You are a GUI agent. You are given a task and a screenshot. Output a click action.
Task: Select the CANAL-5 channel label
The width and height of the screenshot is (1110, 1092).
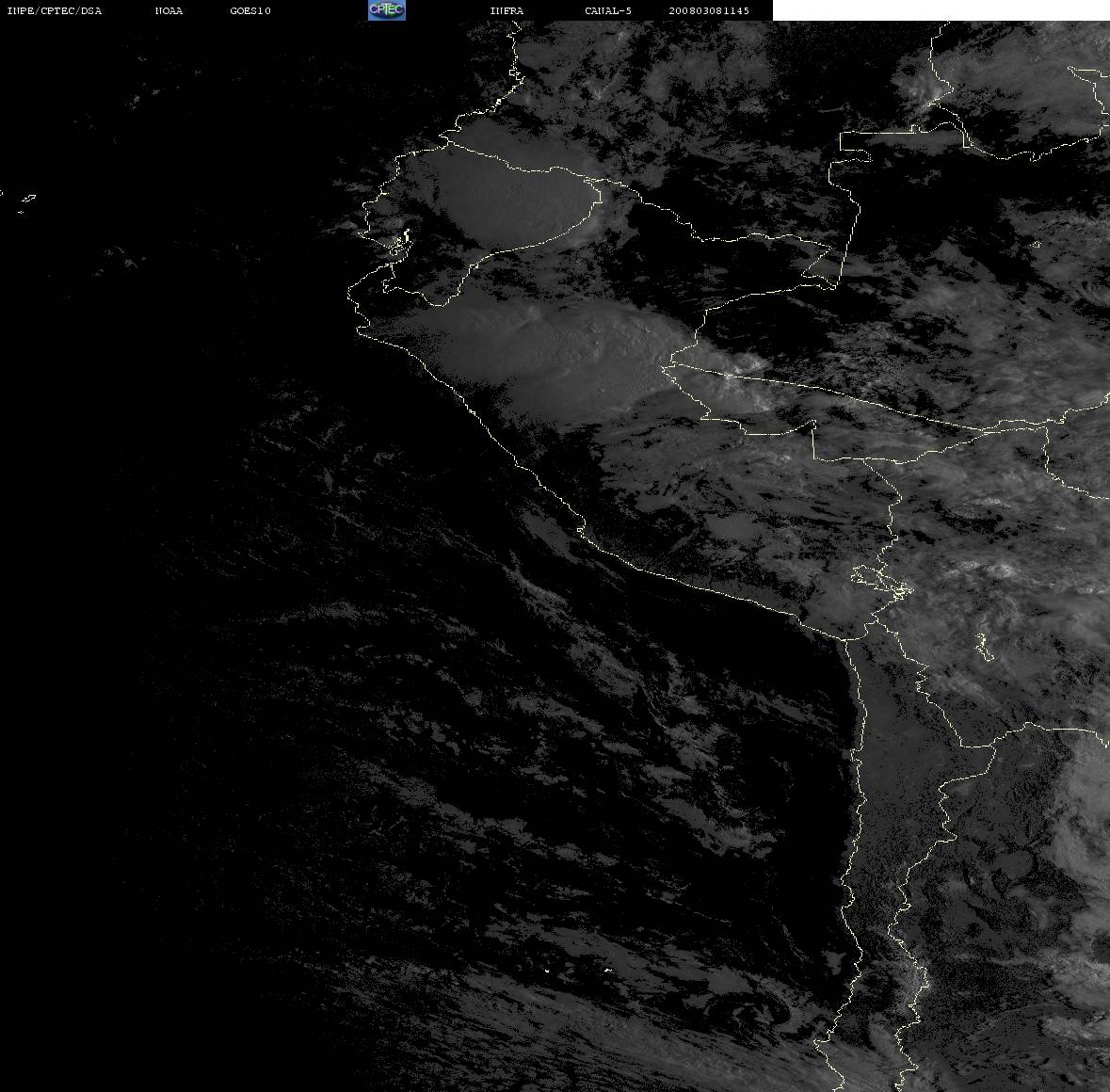point(608,10)
